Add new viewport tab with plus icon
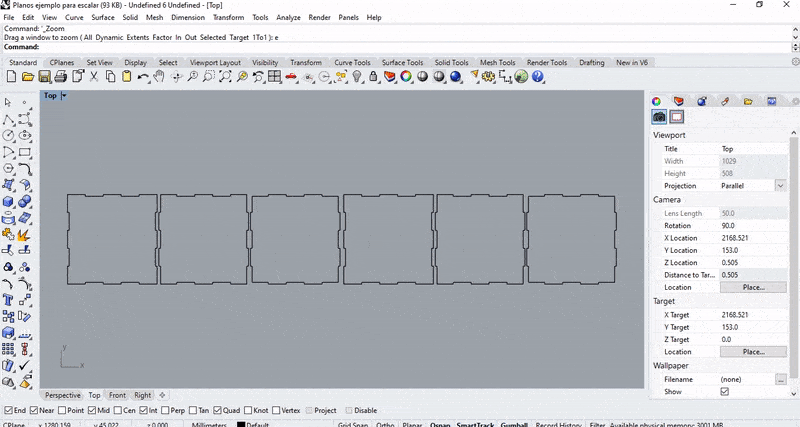 tap(162, 395)
